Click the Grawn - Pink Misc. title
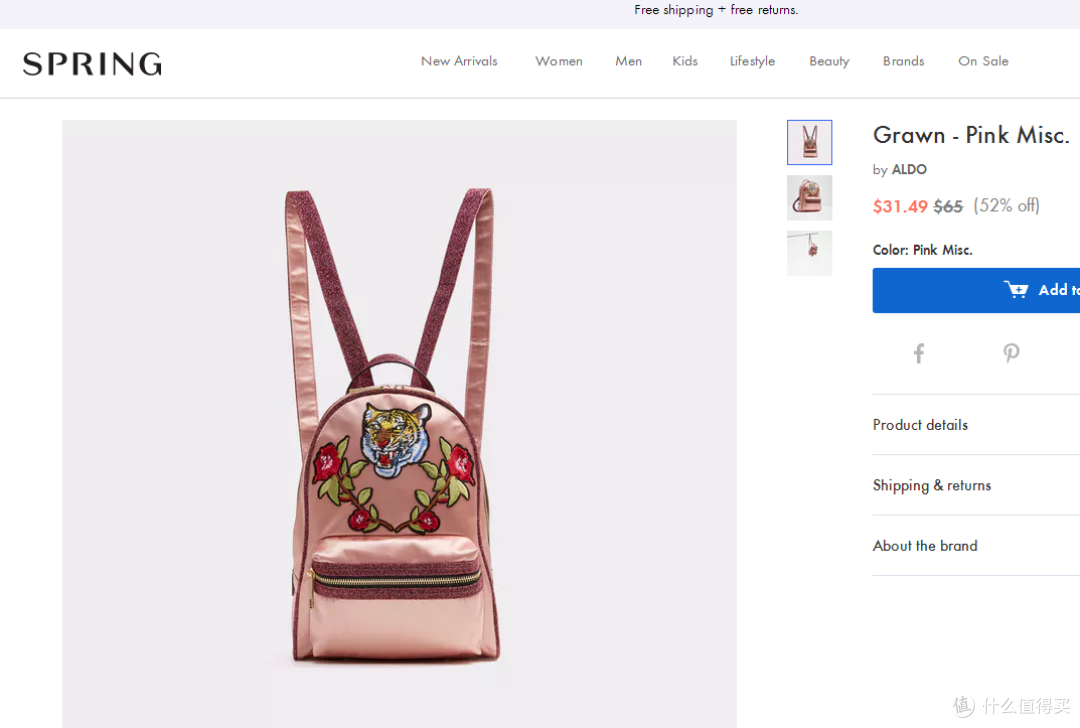This screenshot has height=728, width=1080. point(971,135)
